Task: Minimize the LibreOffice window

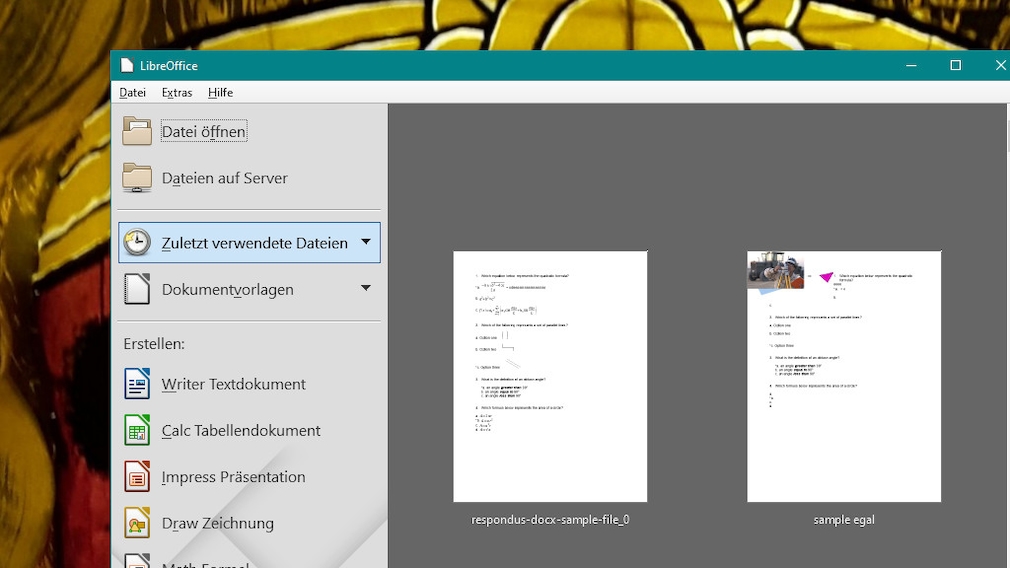Action: point(911,66)
